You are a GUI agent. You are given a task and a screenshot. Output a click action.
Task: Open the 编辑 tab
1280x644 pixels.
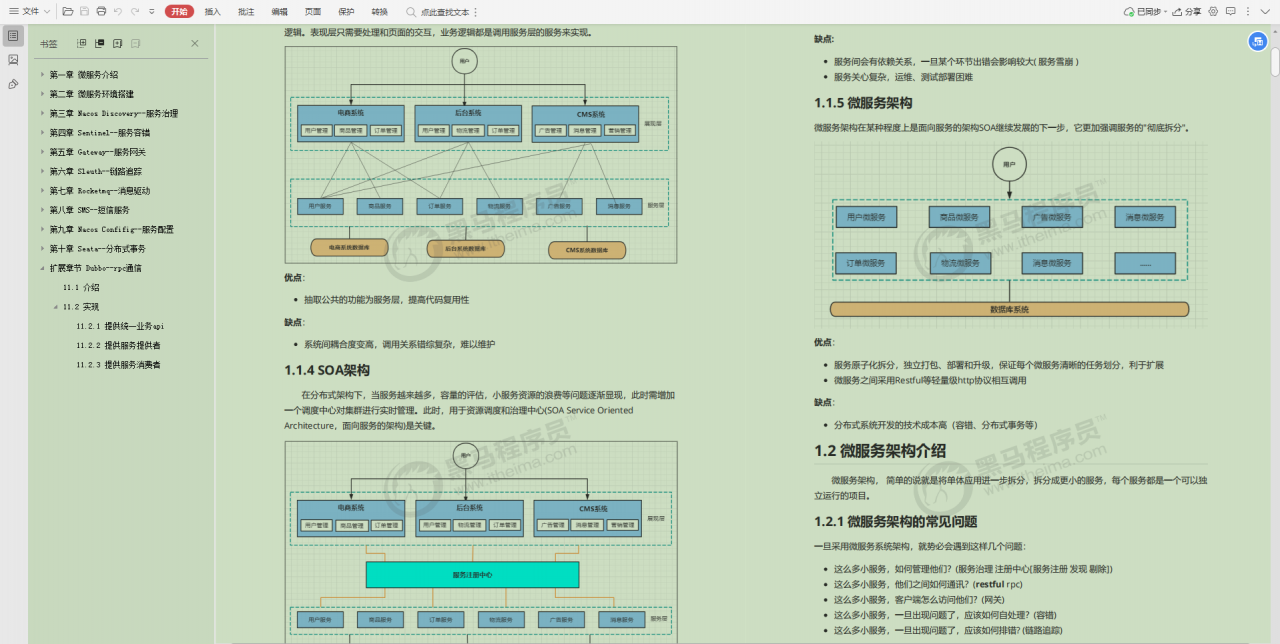point(279,11)
